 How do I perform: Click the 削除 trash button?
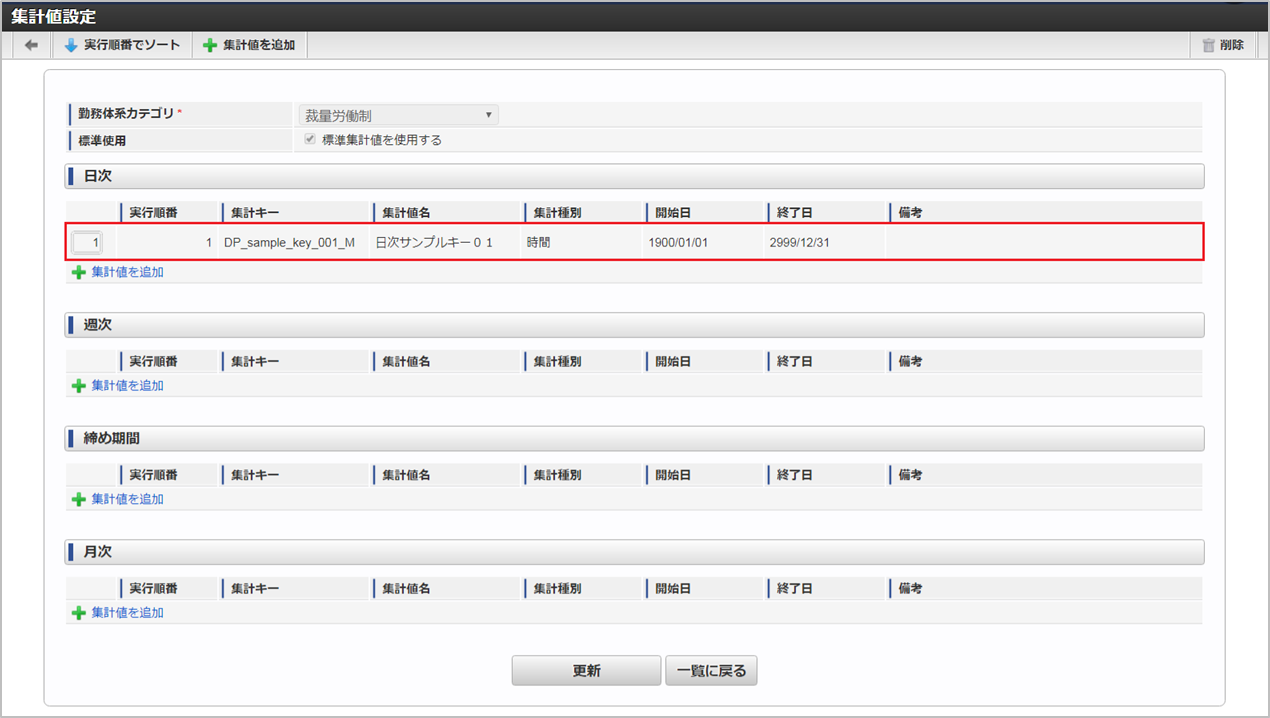click(x=1223, y=45)
